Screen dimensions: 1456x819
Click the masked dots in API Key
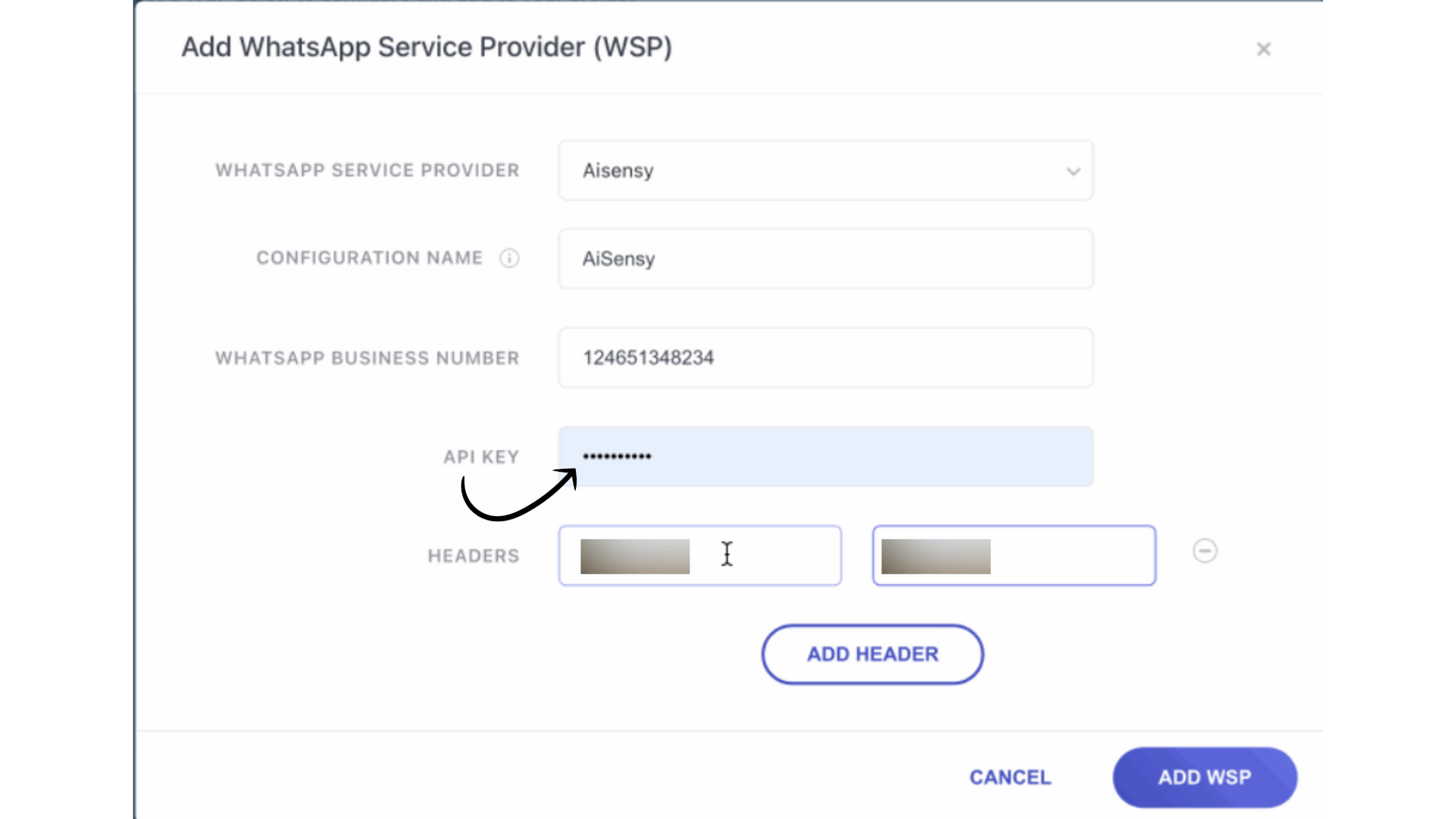click(617, 456)
